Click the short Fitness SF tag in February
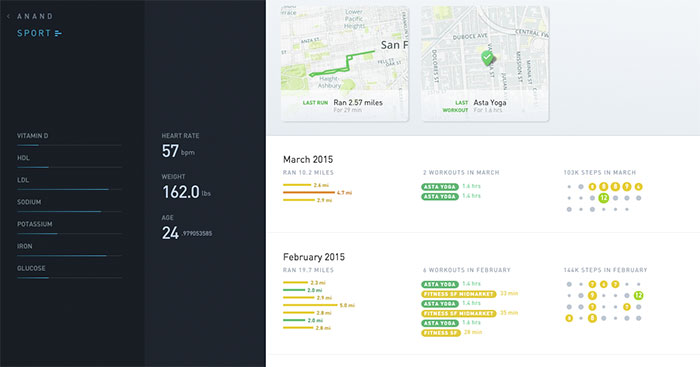700x367 pixels. point(441,333)
